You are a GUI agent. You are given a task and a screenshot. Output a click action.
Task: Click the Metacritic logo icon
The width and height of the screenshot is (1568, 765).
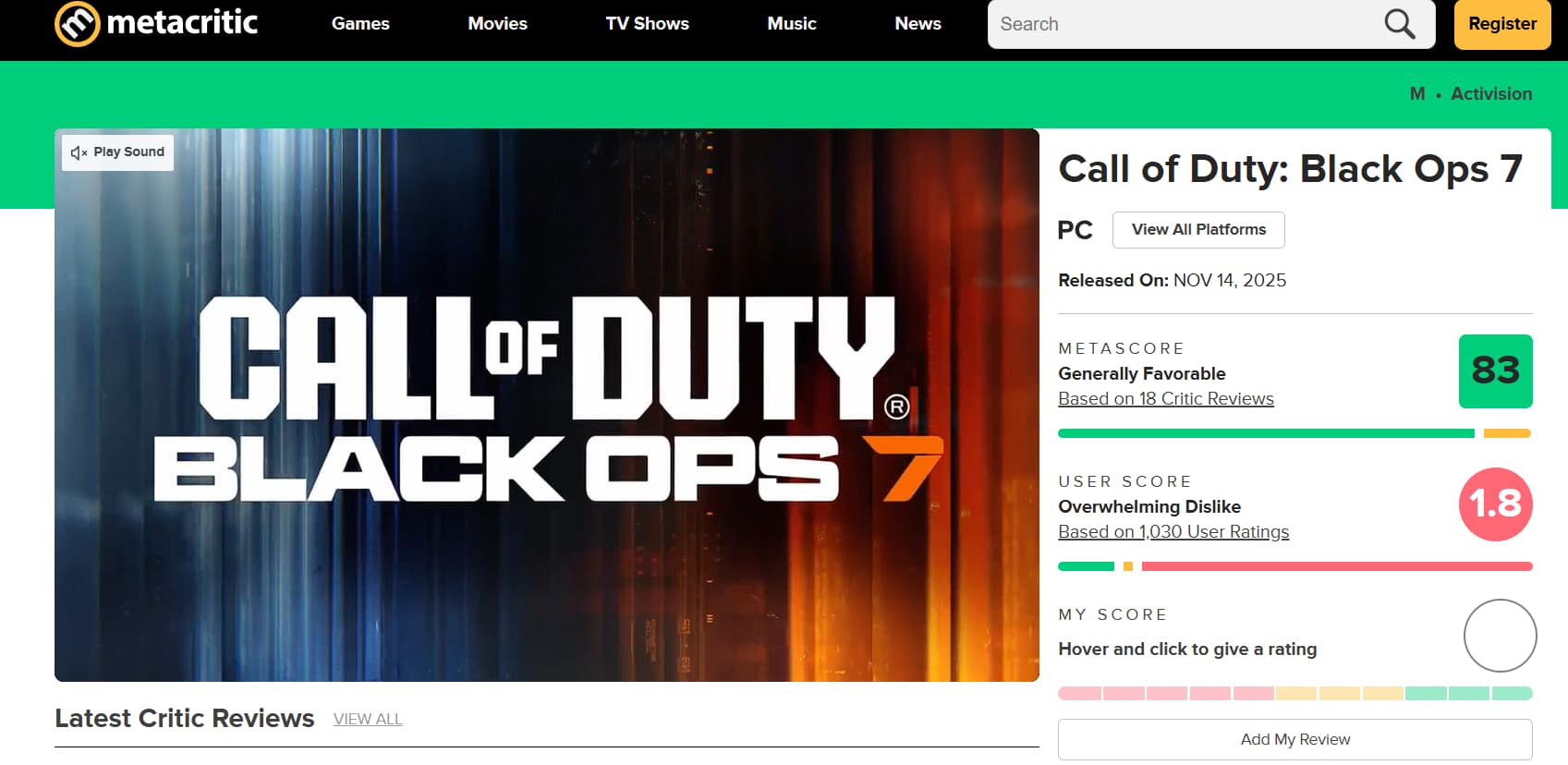point(78,24)
